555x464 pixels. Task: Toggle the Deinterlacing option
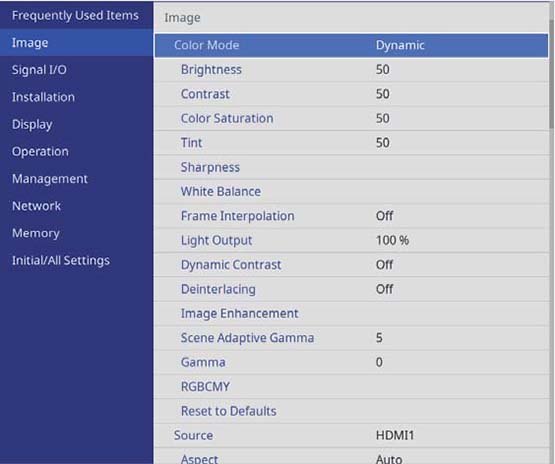point(351,289)
